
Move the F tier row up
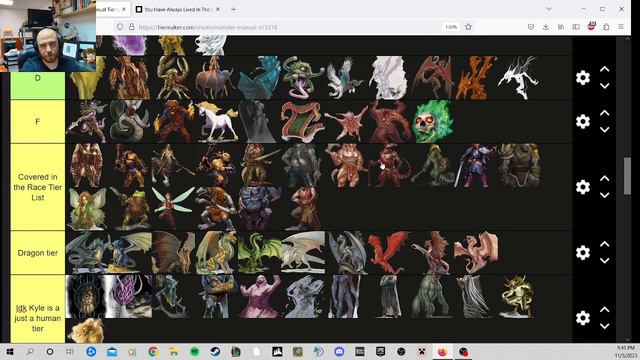click(x=604, y=113)
